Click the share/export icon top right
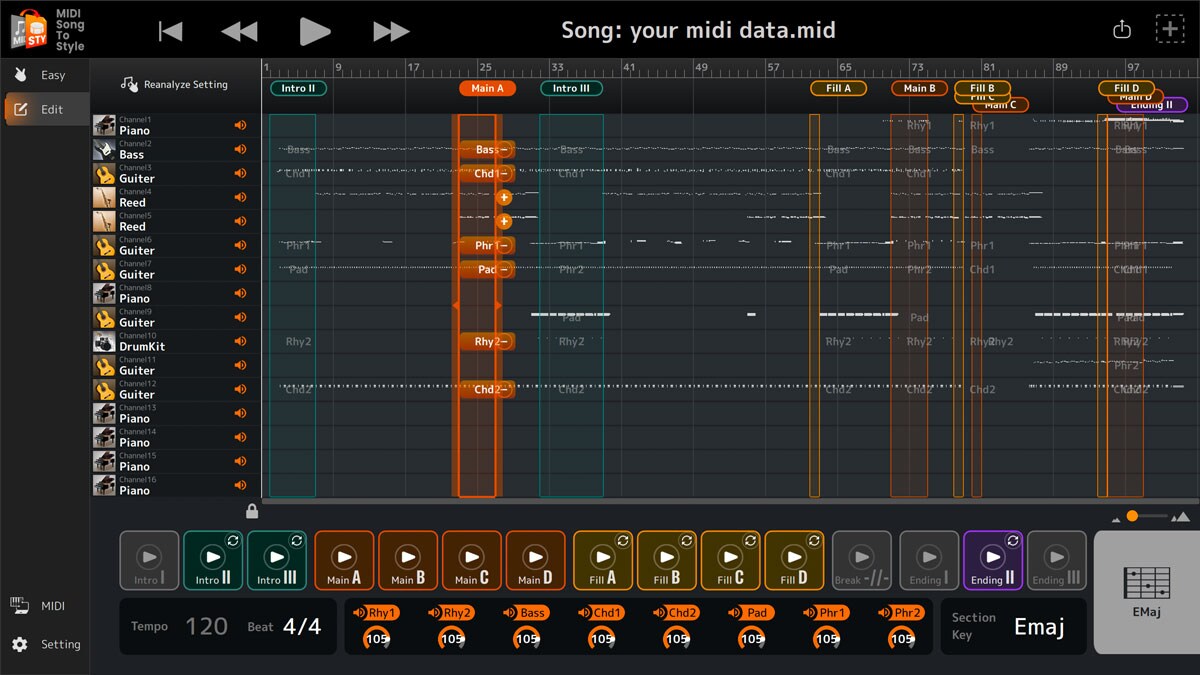The width and height of the screenshot is (1200, 675). pyautogui.click(x=1121, y=29)
